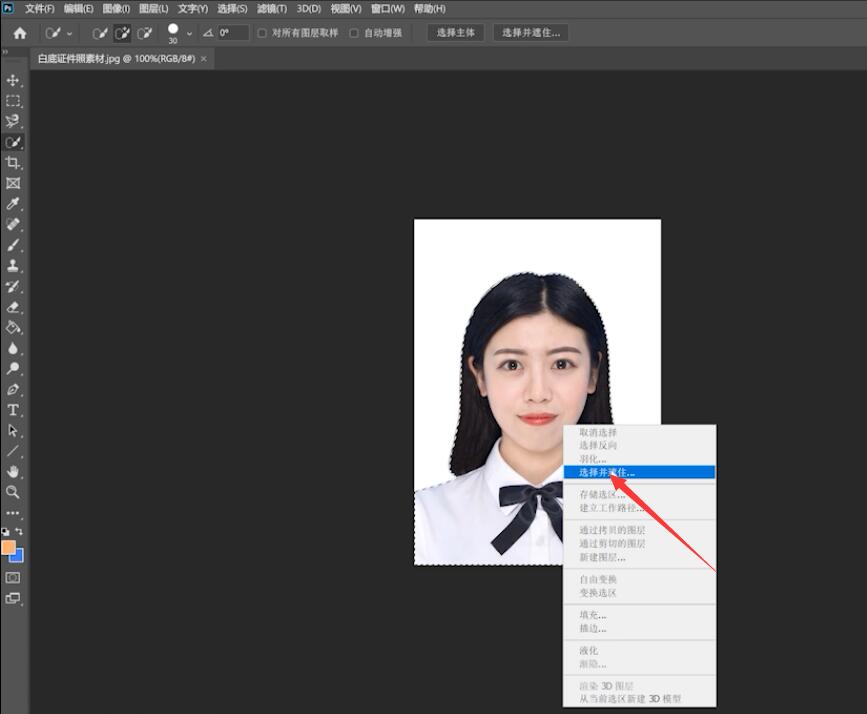Open the 文字(Y) menu

192,9
